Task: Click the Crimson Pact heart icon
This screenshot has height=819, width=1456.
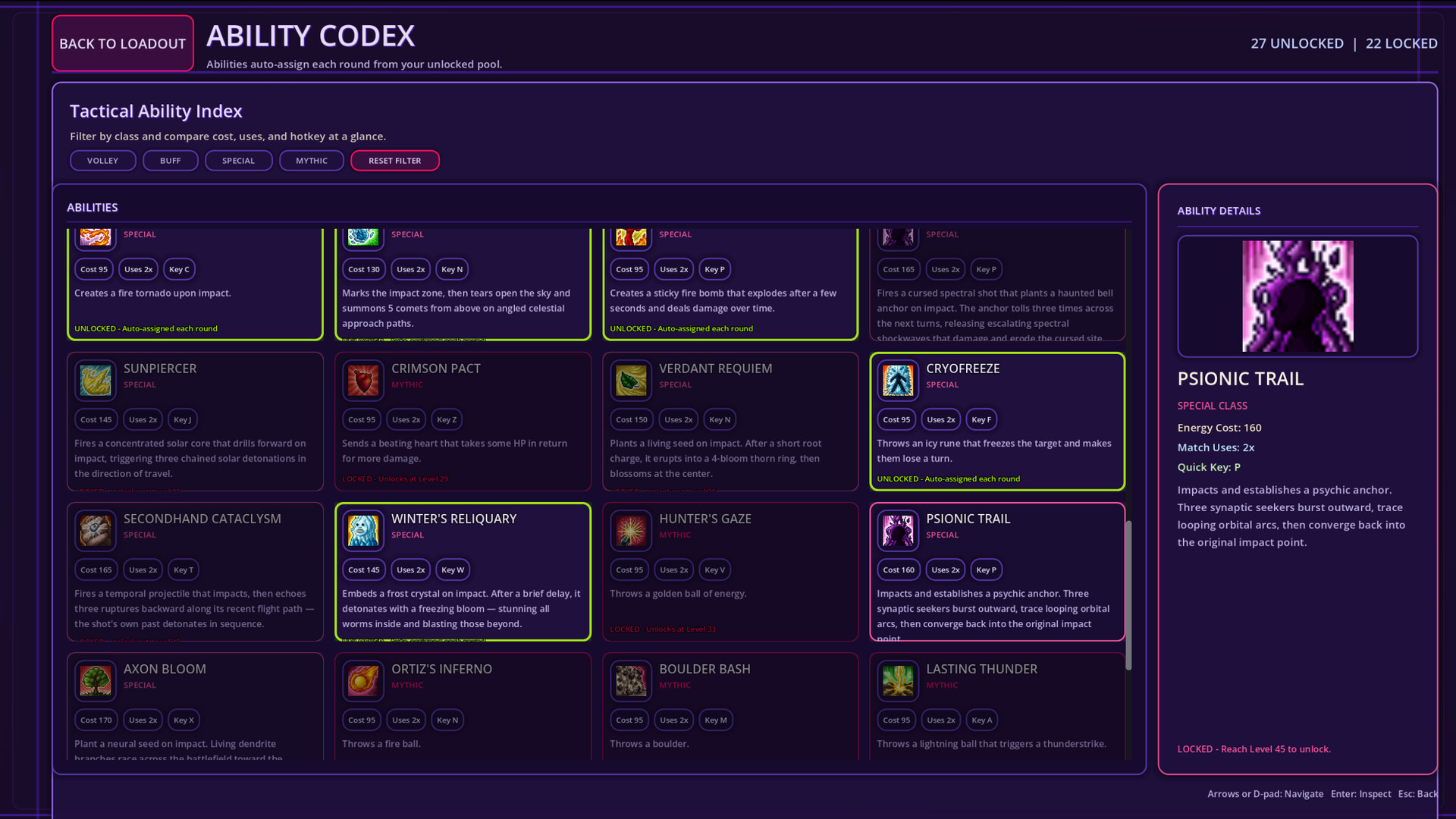Action: (363, 380)
